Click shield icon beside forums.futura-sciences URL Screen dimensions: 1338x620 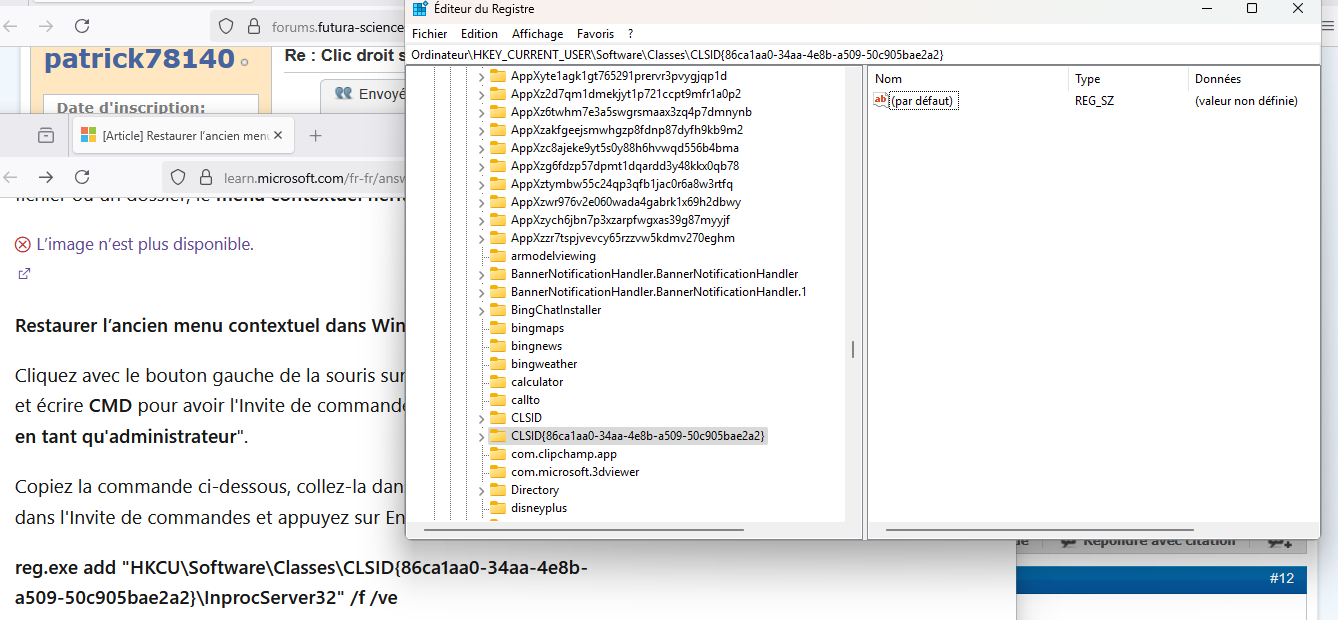[226, 27]
